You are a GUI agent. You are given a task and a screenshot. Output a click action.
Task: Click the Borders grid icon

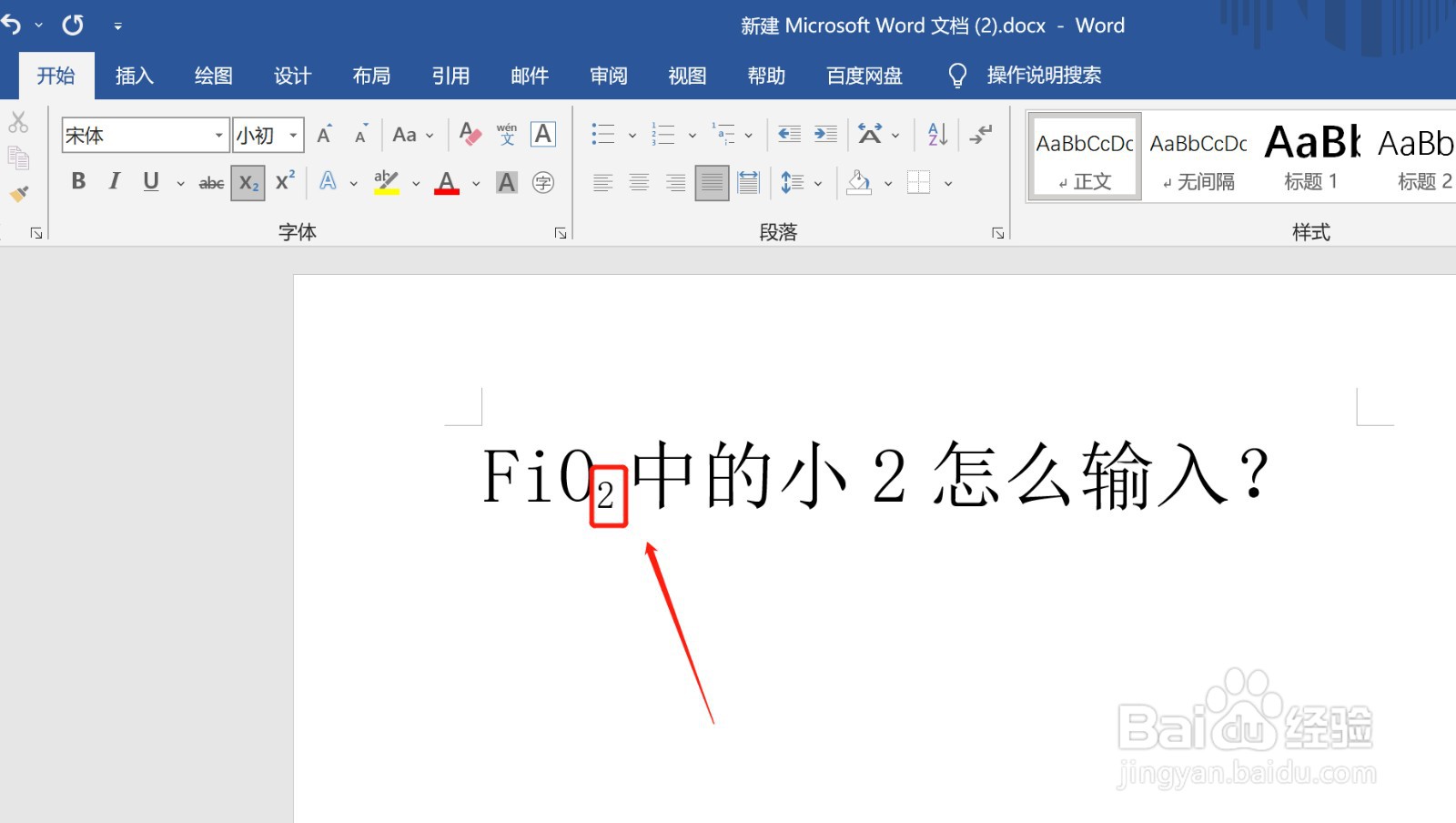(x=919, y=183)
